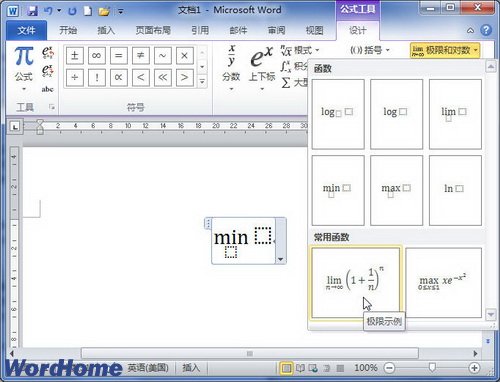The image size is (500, 382).
Task: Switch to the 视图 View tab
Action: click(x=315, y=31)
